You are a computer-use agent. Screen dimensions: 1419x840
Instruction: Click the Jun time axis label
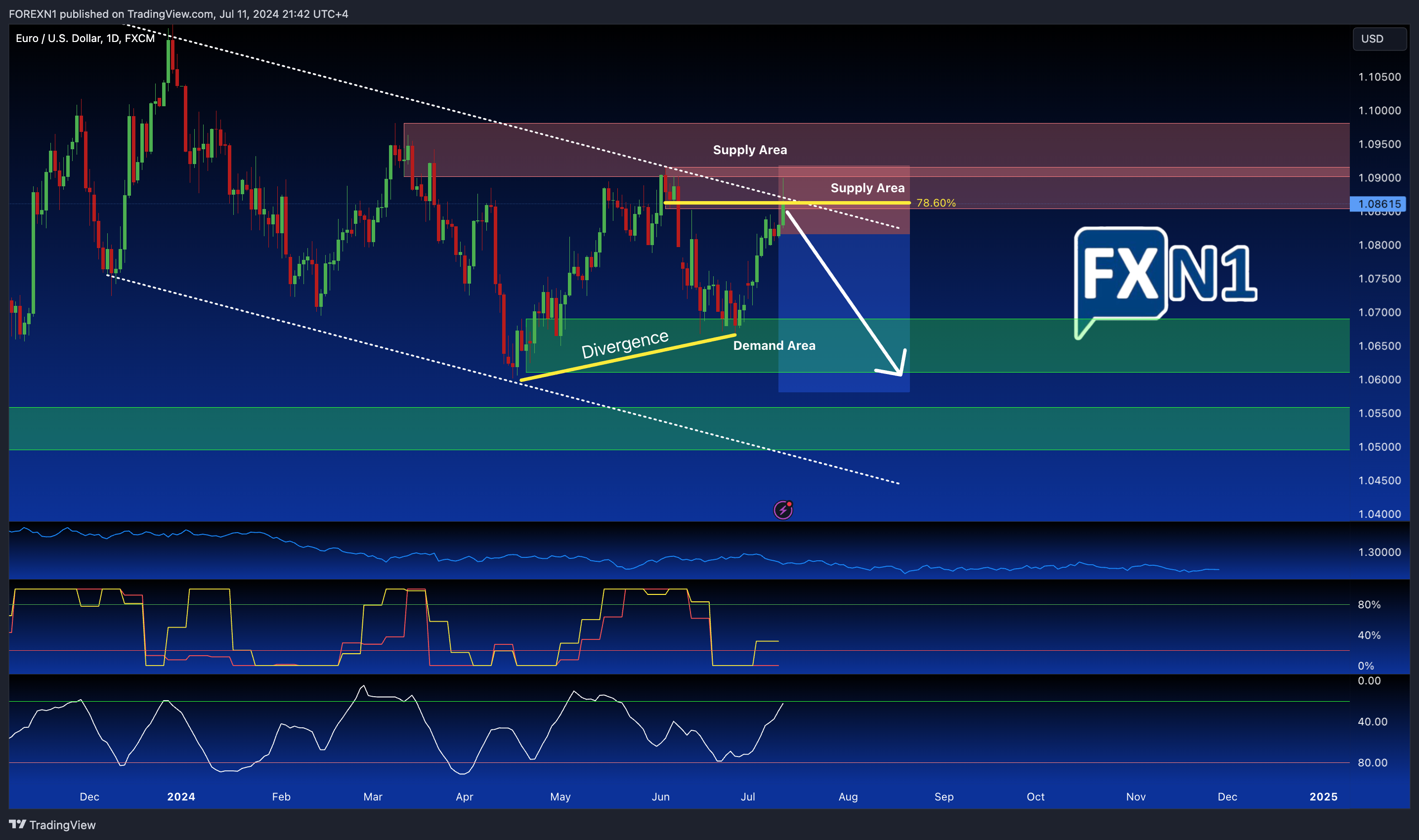pyautogui.click(x=660, y=797)
